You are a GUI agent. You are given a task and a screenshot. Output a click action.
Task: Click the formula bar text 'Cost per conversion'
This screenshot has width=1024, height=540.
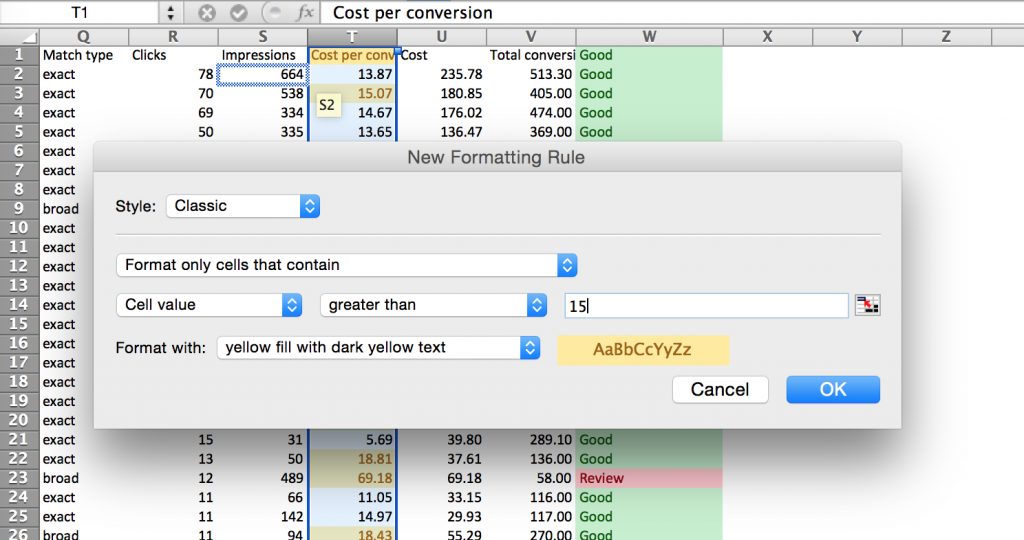(413, 12)
